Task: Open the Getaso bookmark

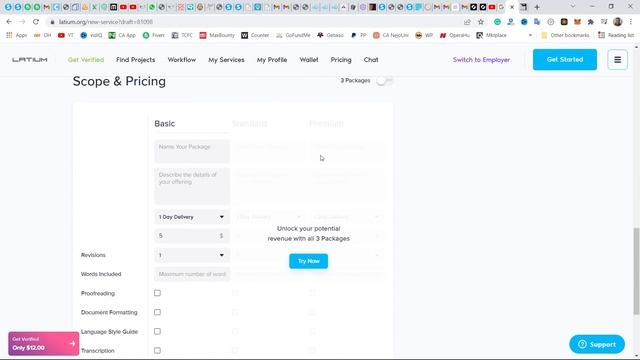Action: click(x=331, y=36)
